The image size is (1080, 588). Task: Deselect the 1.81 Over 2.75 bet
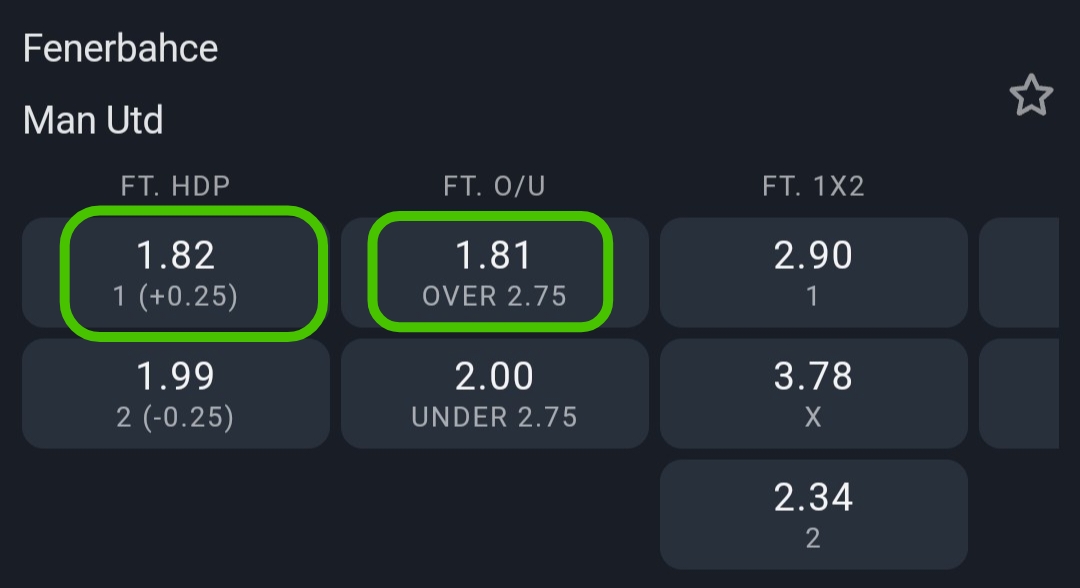pyautogui.click(x=494, y=272)
